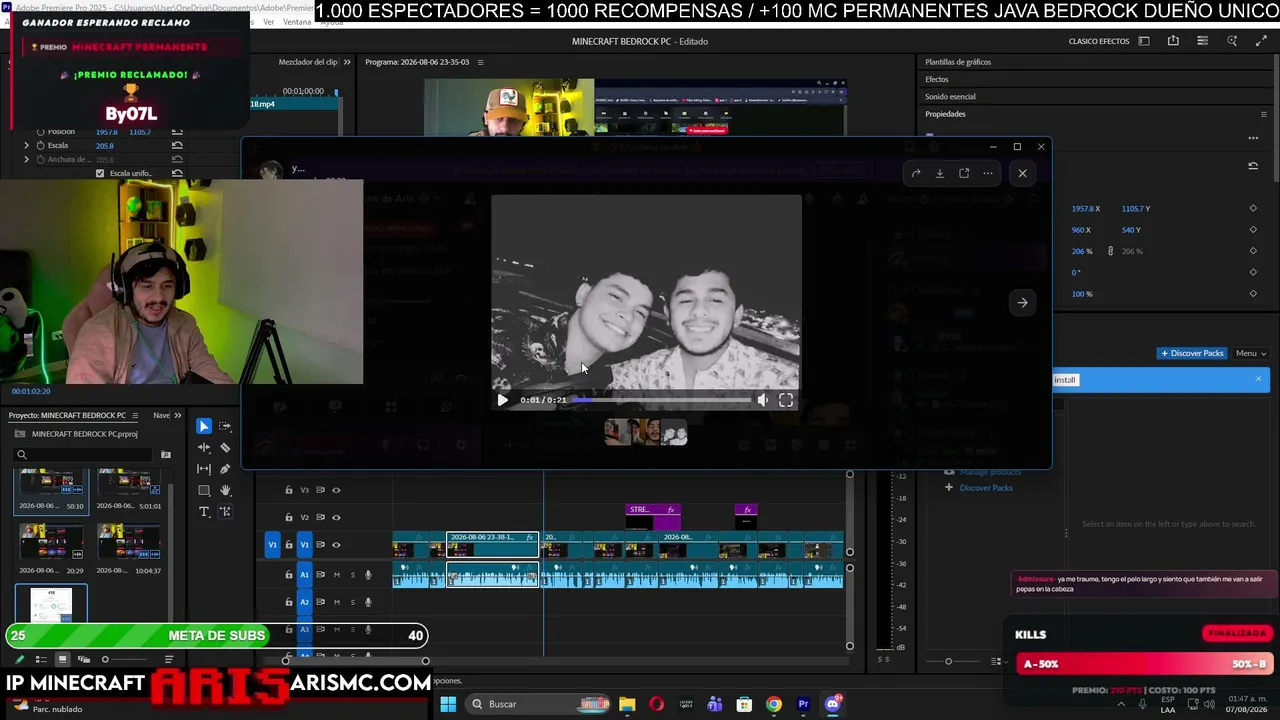The image size is (1280, 720).
Task: Open more options in the media viewer
Action: (988, 173)
